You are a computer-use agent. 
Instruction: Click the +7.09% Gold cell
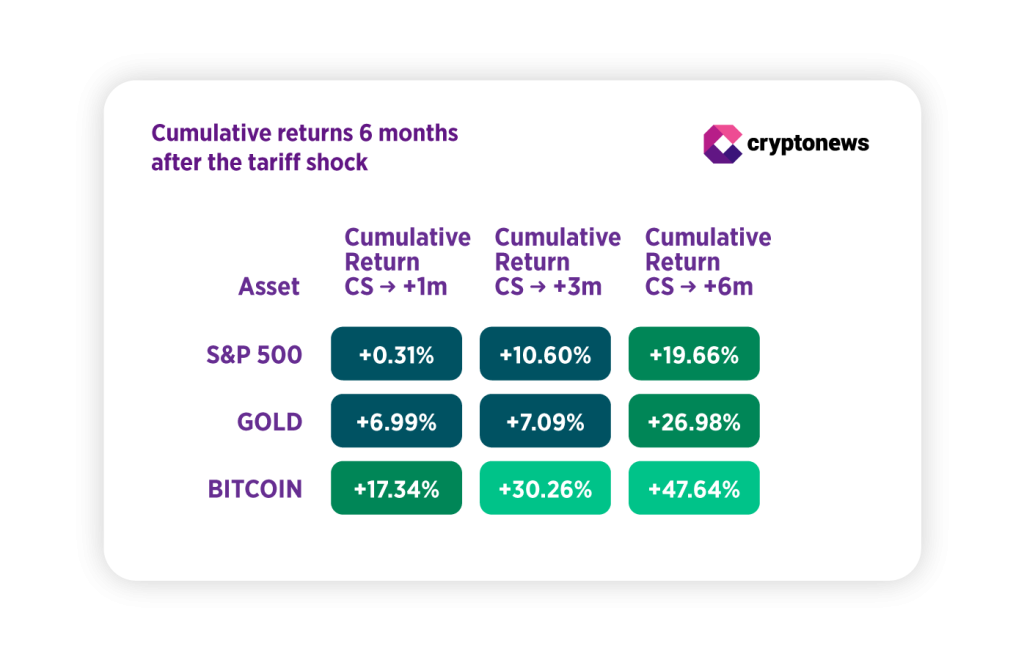point(545,421)
